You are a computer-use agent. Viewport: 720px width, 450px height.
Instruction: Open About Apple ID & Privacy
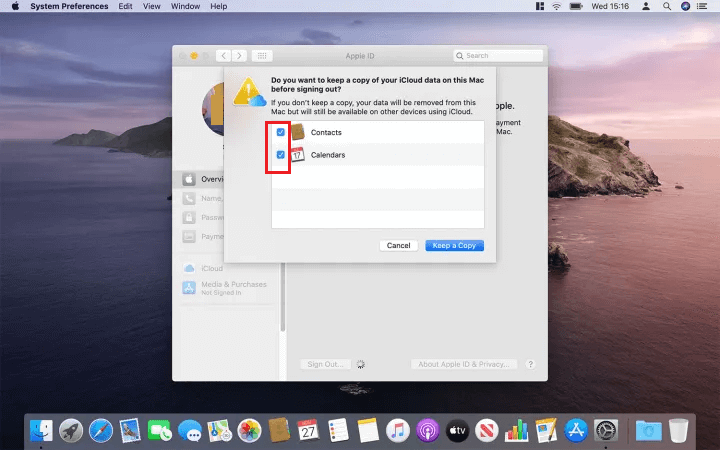coord(463,364)
